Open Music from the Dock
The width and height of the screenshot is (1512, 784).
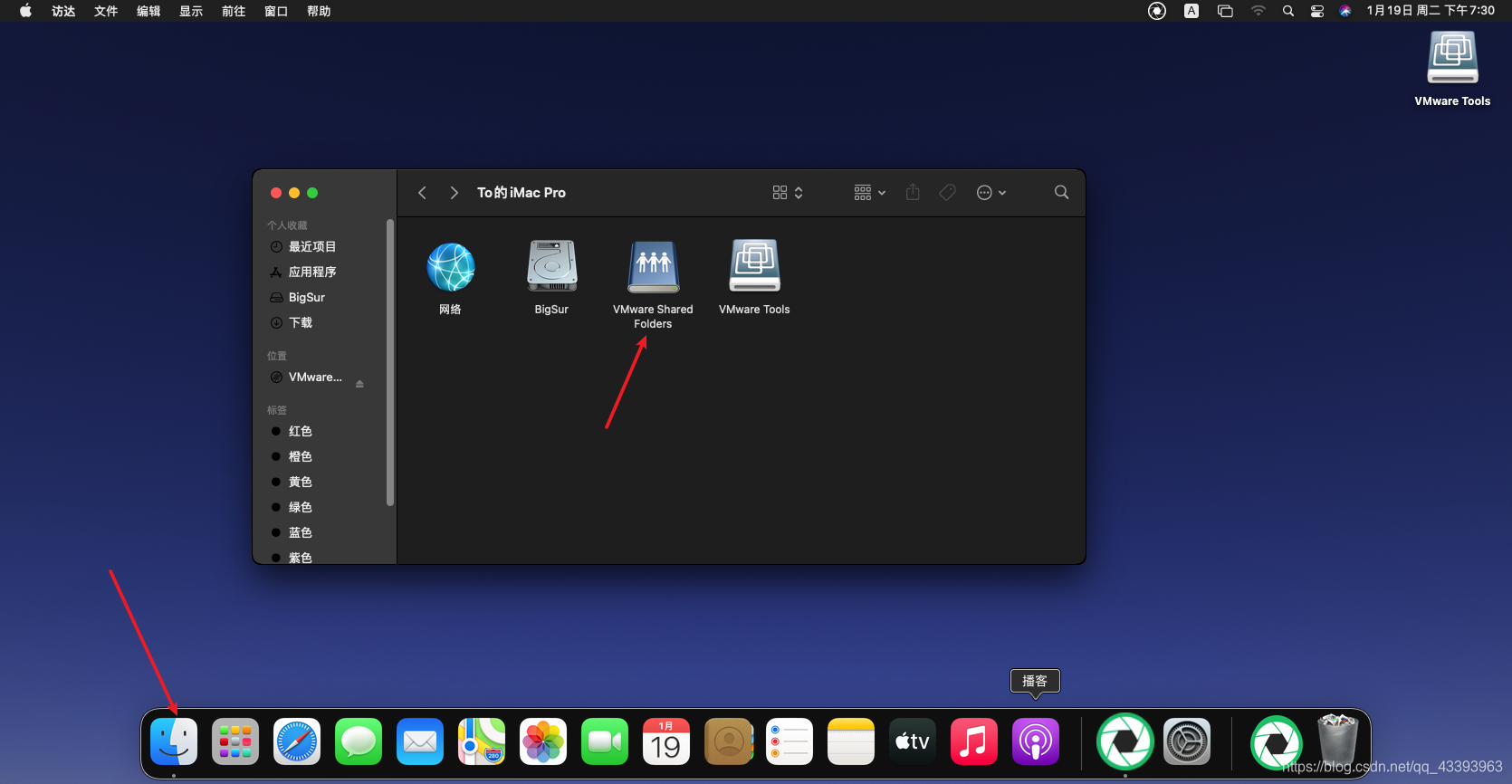coord(974,741)
